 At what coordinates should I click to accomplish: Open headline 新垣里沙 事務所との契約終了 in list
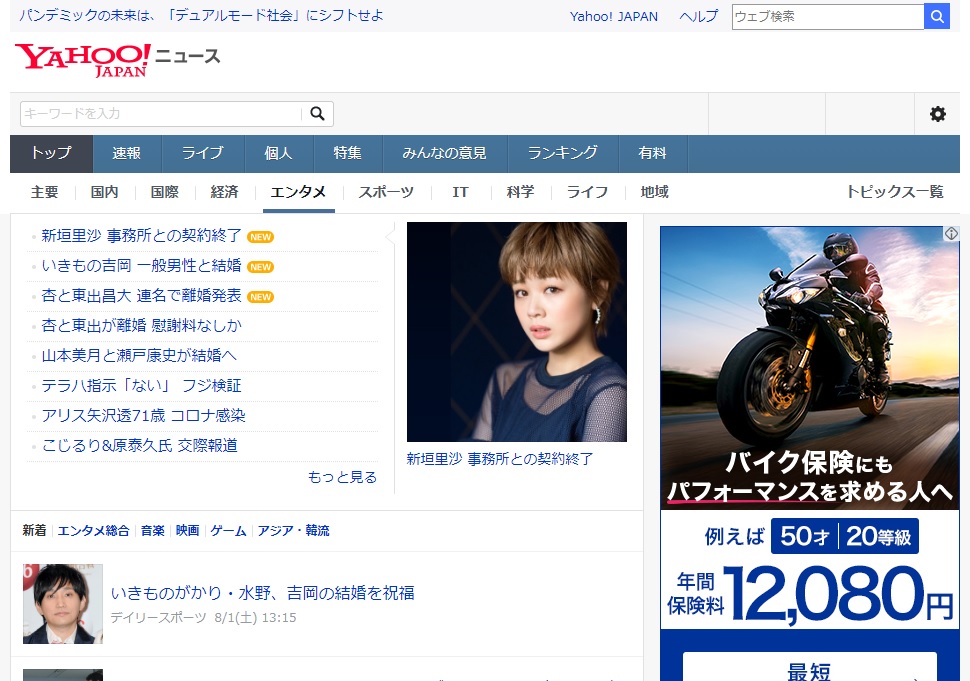[142, 236]
